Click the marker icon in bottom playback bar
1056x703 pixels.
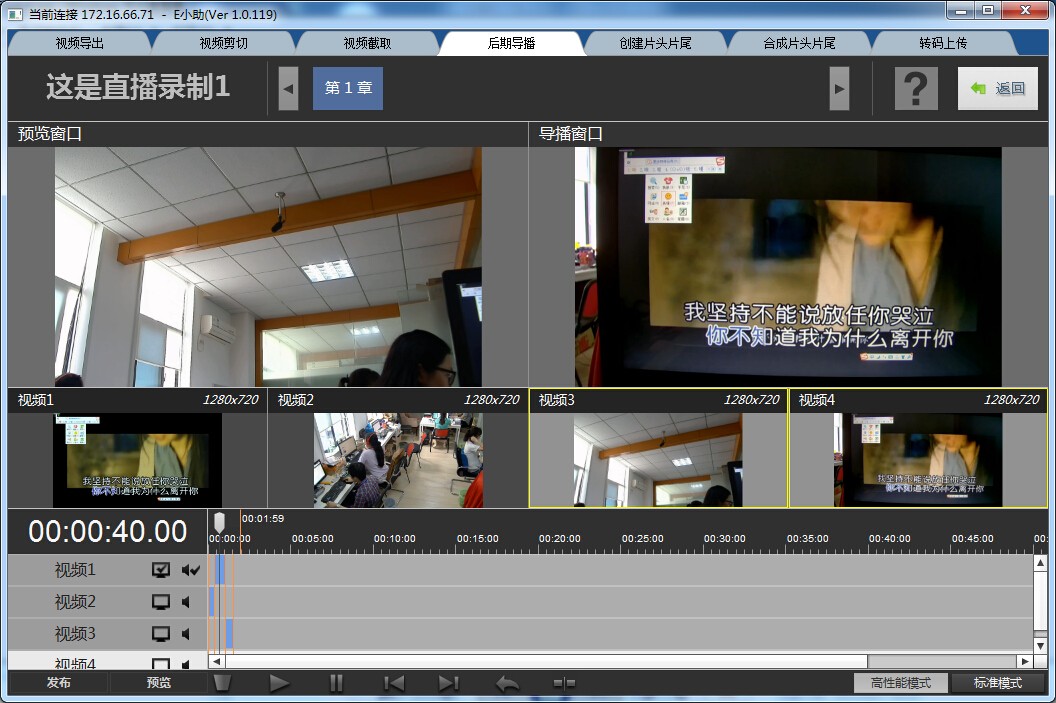pos(222,683)
